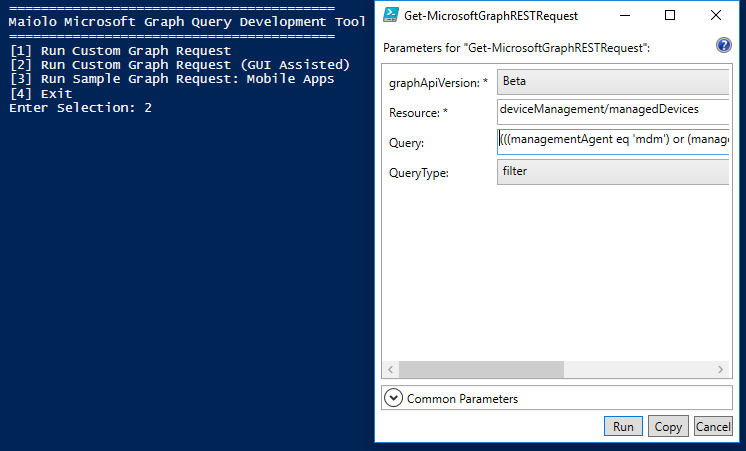Click the 'Query:' label
The height and width of the screenshot is (451, 746).
(x=406, y=143)
